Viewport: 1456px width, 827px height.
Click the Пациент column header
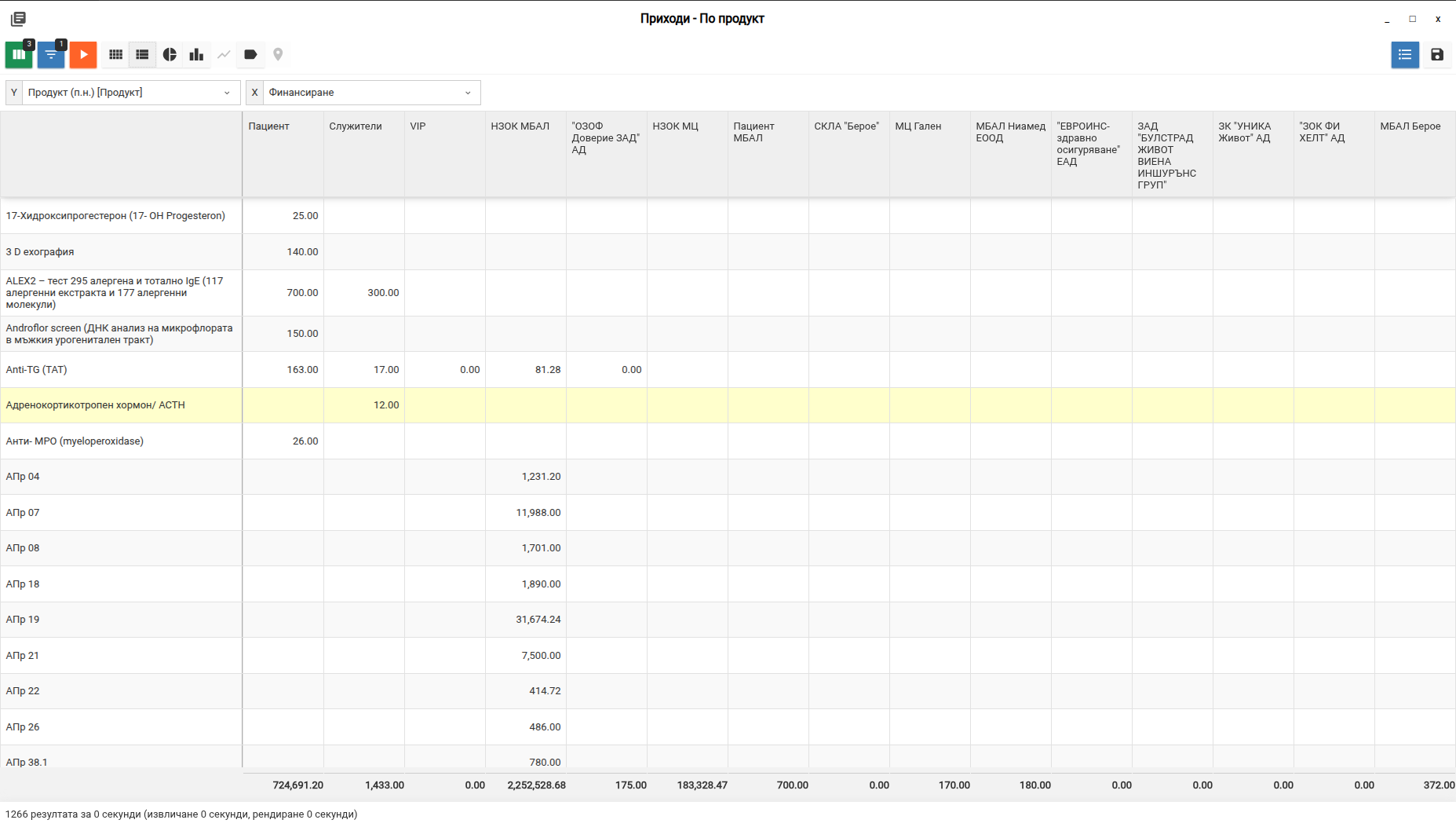(x=268, y=126)
